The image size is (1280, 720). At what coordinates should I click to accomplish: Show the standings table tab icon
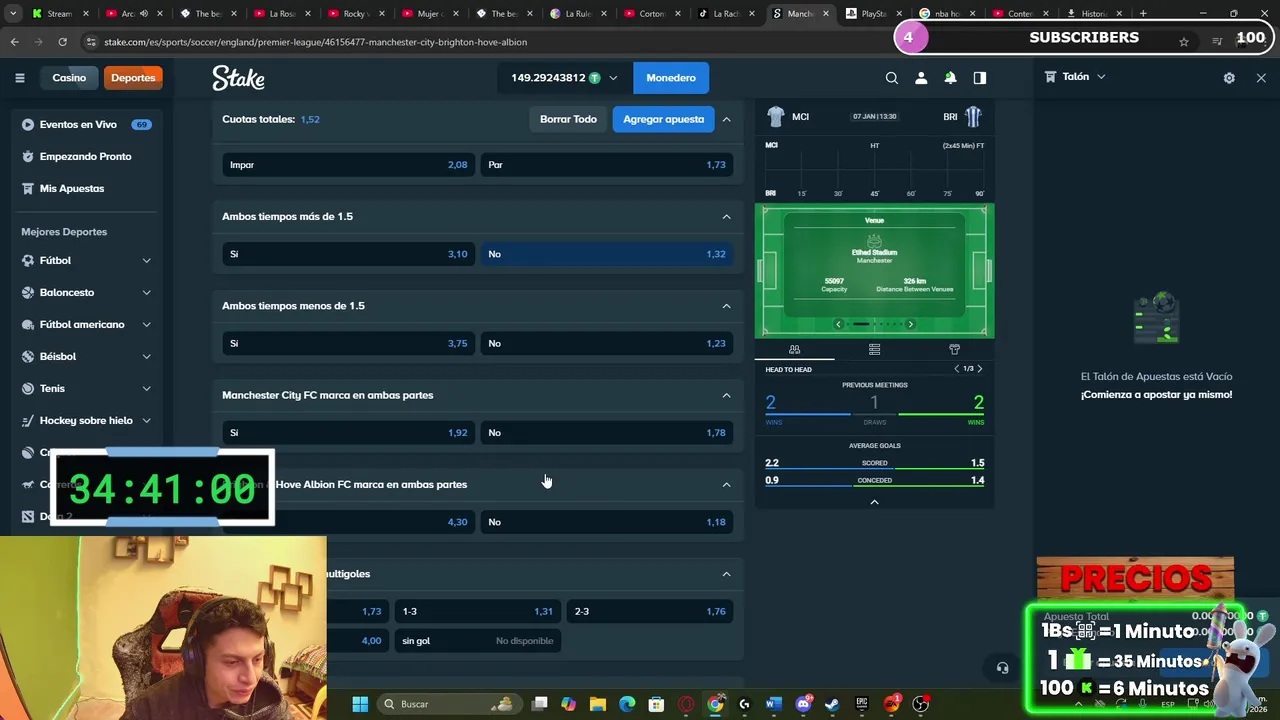click(874, 349)
